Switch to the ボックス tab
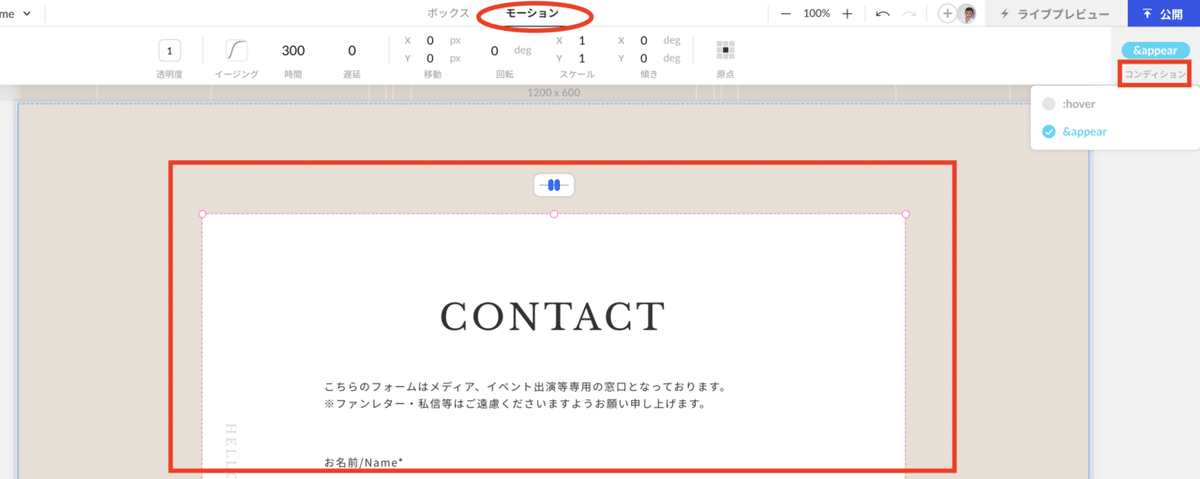This screenshot has height=479, width=1200. [448, 14]
